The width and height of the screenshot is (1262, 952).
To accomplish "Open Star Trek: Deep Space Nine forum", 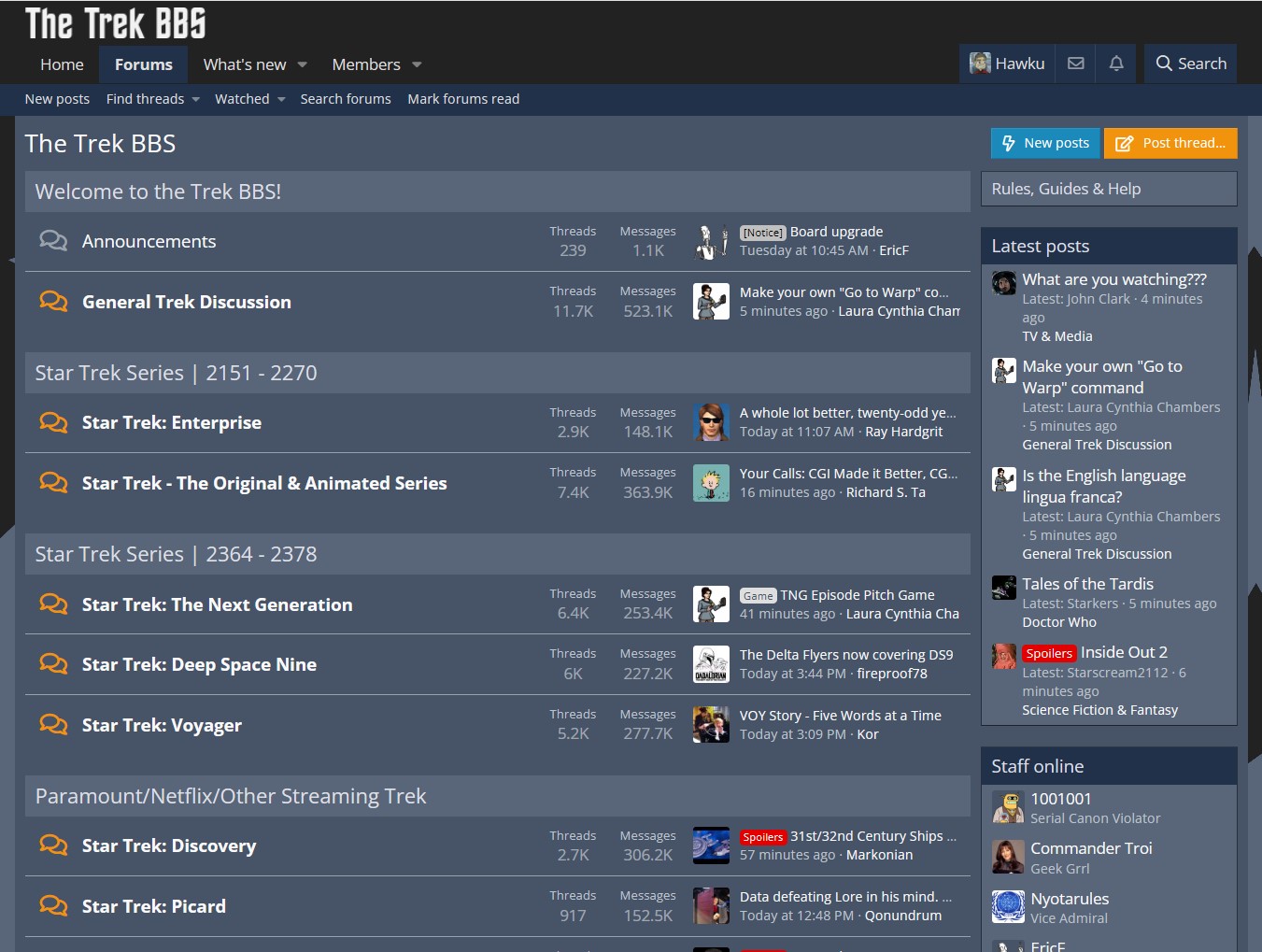I will pos(199,664).
